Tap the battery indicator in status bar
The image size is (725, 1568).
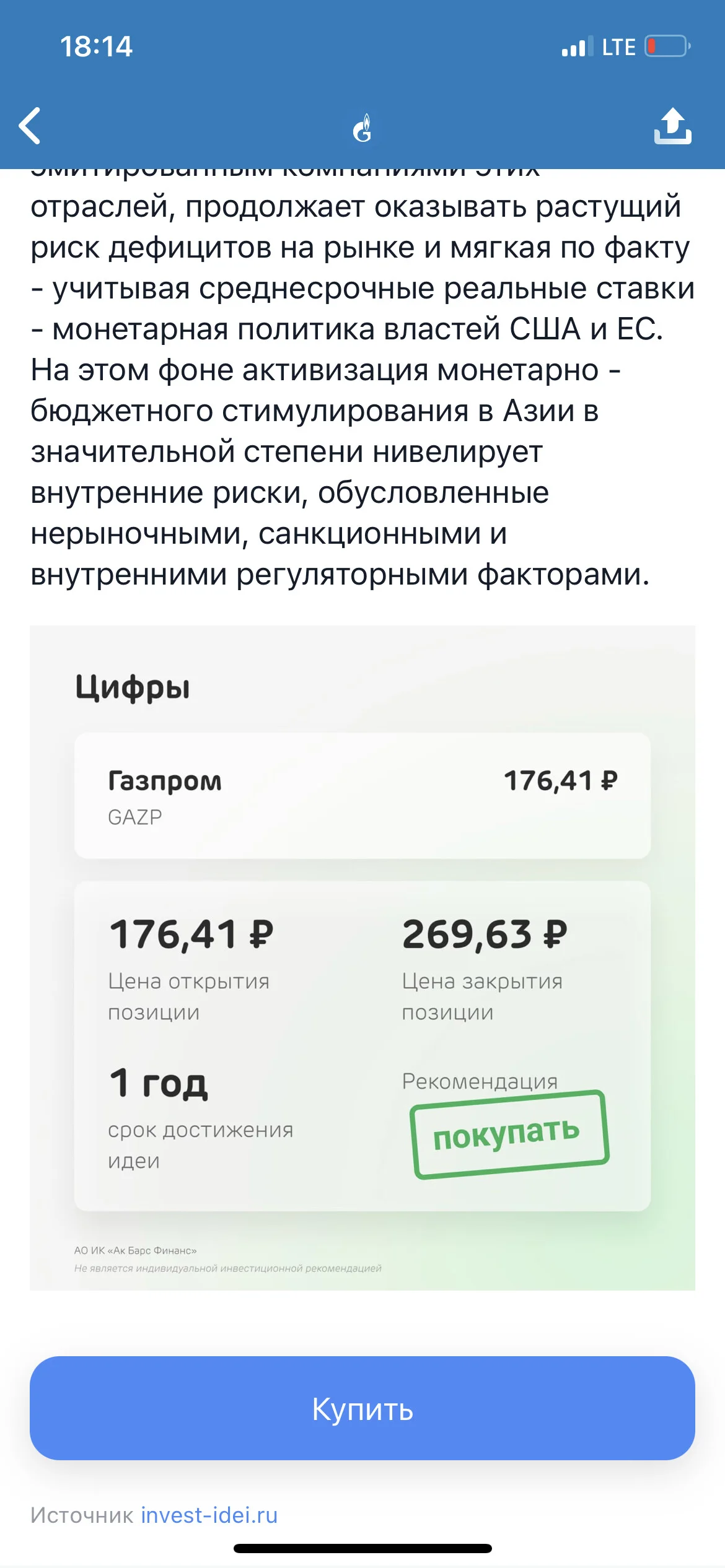point(668,46)
